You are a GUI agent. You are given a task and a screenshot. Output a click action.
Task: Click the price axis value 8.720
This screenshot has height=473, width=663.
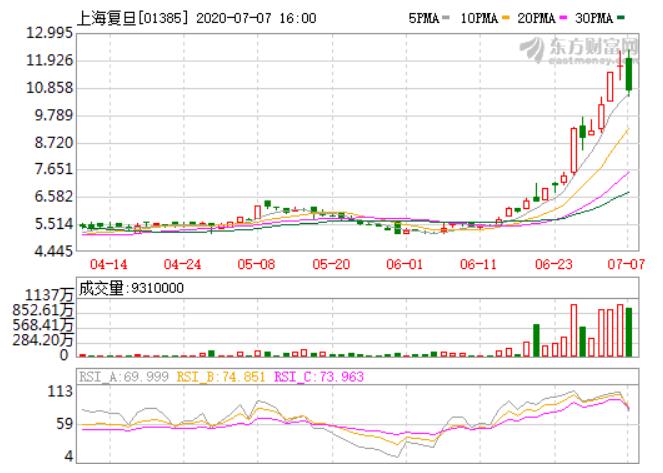[54, 142]
